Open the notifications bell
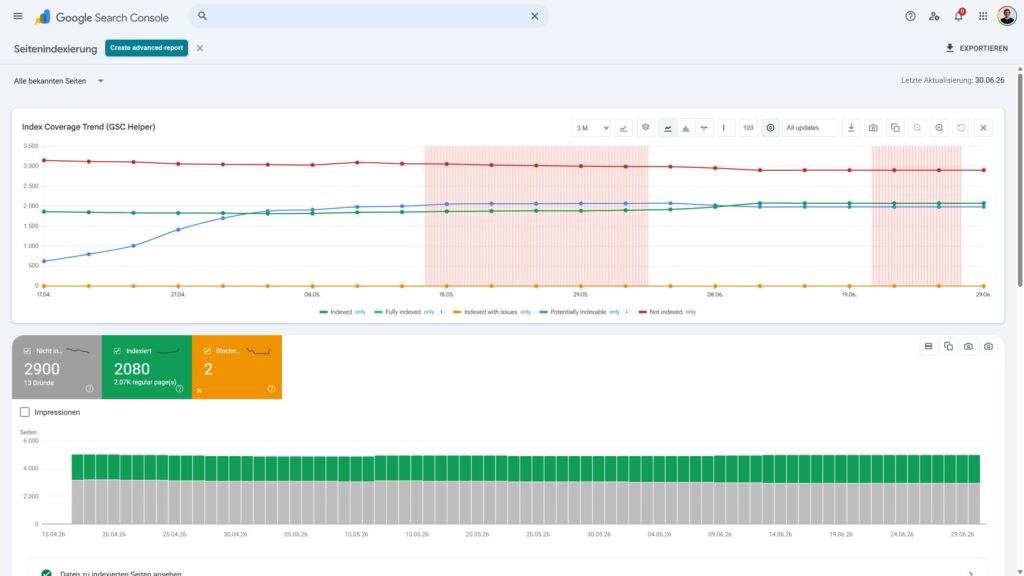This screenshot has width=1024, height=576. tap(958, 16)
